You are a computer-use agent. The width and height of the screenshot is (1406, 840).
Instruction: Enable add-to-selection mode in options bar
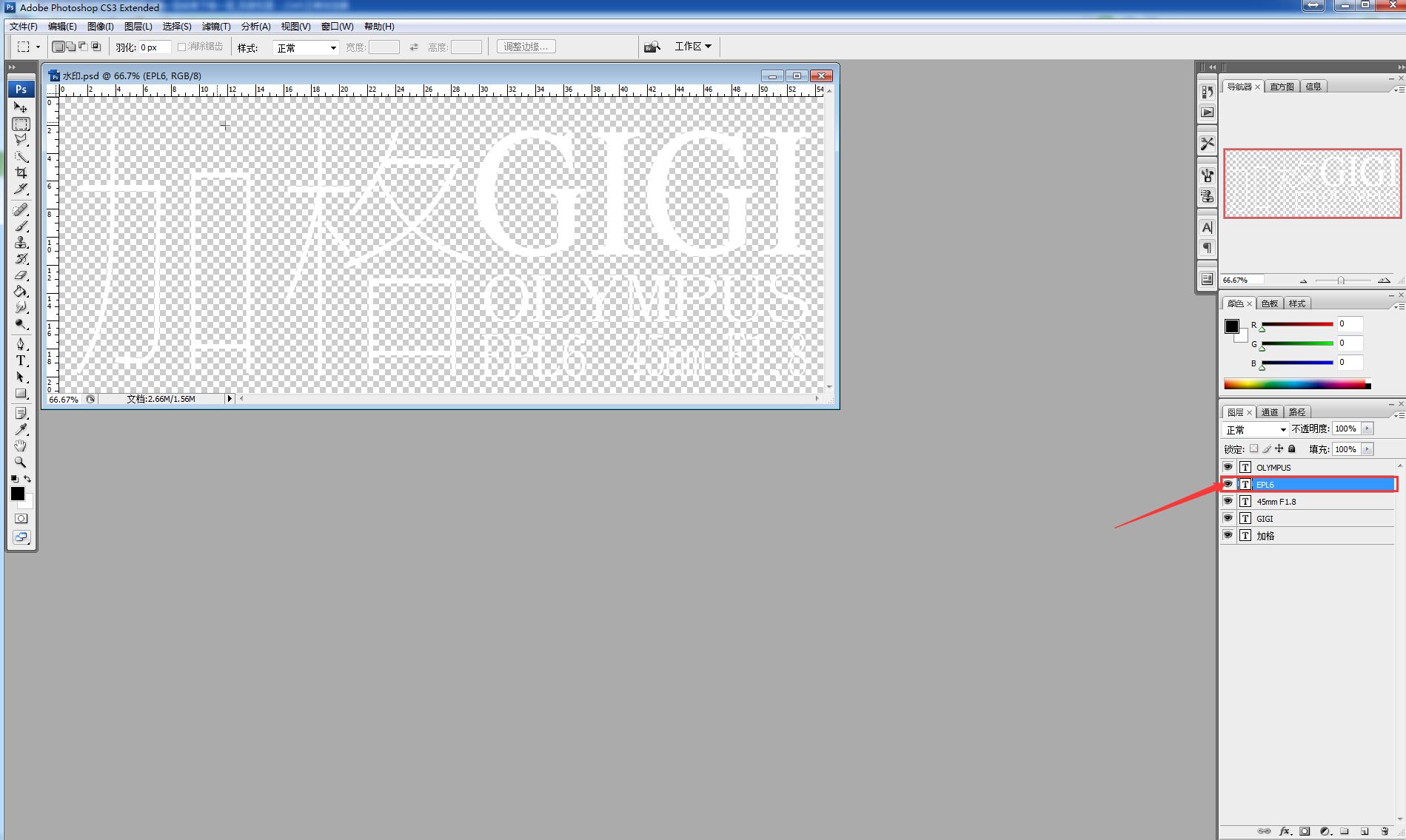(71, 47)
